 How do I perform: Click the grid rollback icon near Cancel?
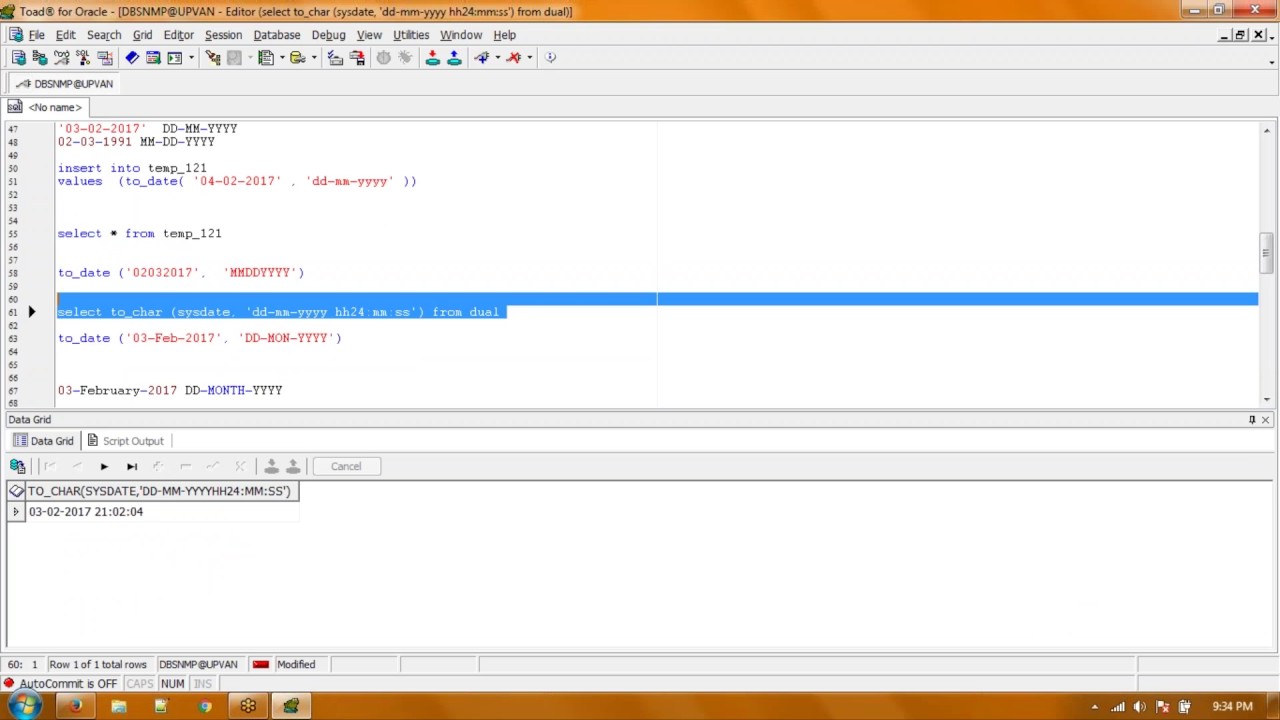point(293,466)
